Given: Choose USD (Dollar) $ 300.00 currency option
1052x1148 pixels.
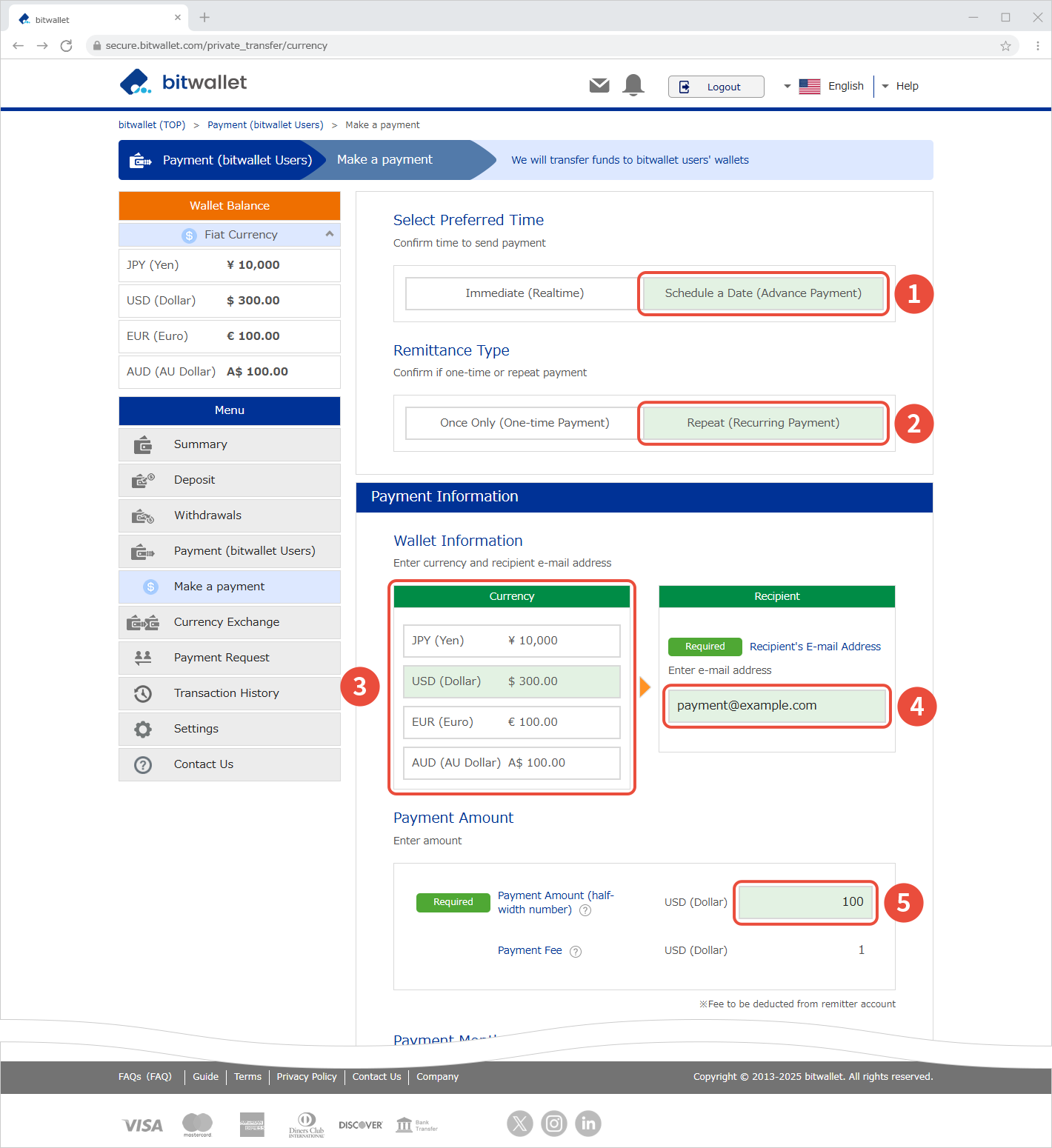Looking at the screenshot, I should click(512, 681).
